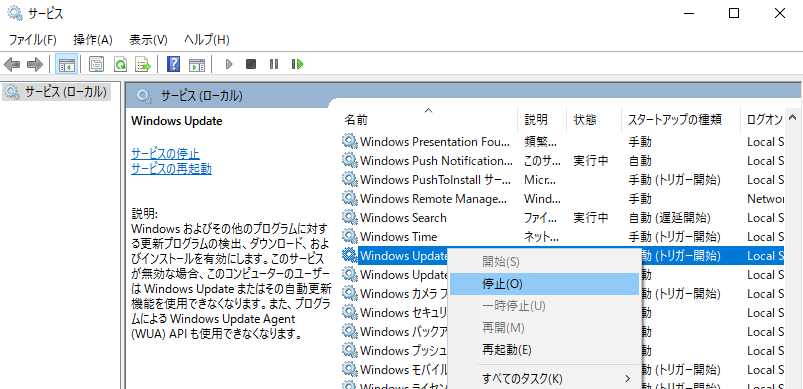Select the Windows Presentation Fou... service name
Viewport: 803px width, 389px height.
click(435, 141)
